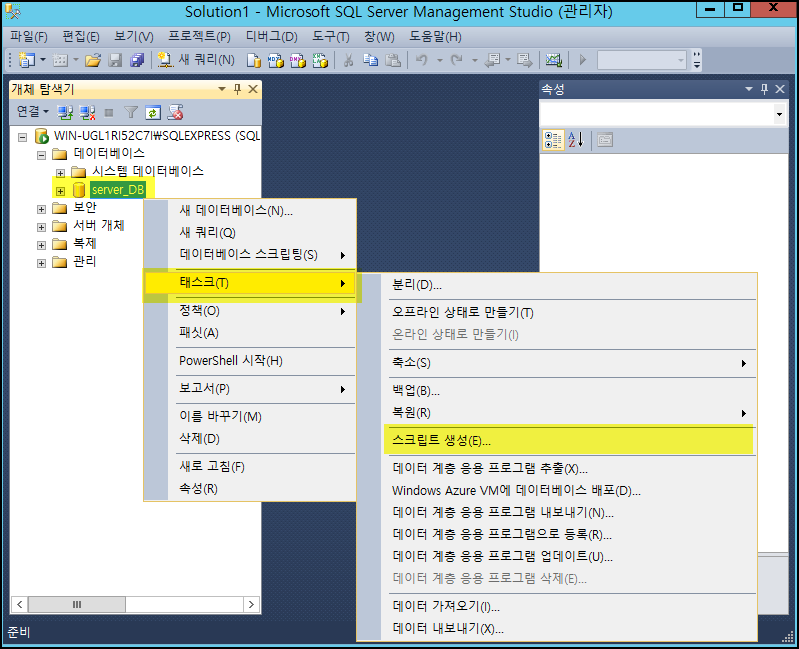Click the Alphabetical sort icon in 속성
Image resolution: width=799 pixels, height=649 pixels.
(x=576, y=140)
